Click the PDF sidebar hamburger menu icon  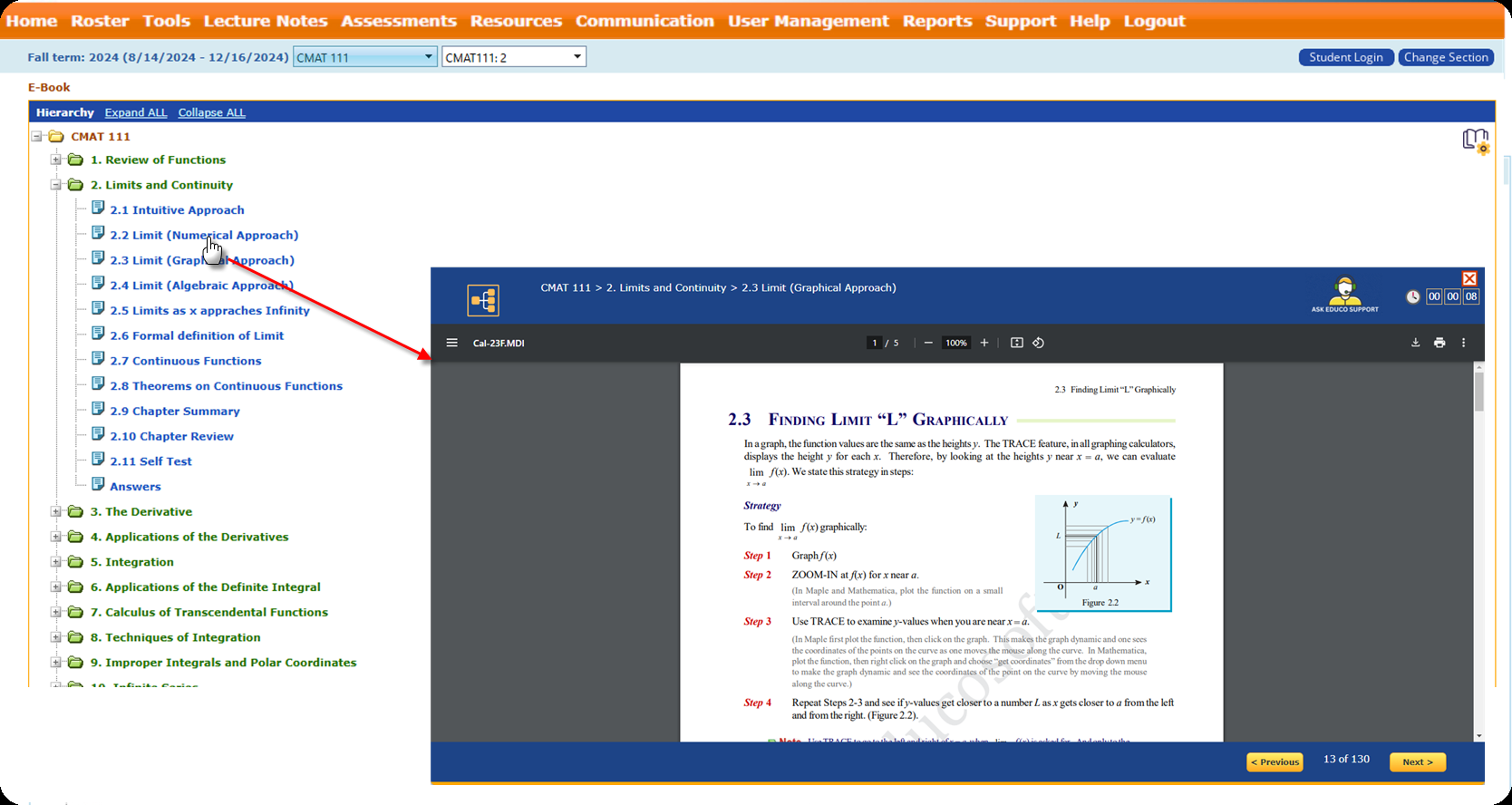point(451,343)
